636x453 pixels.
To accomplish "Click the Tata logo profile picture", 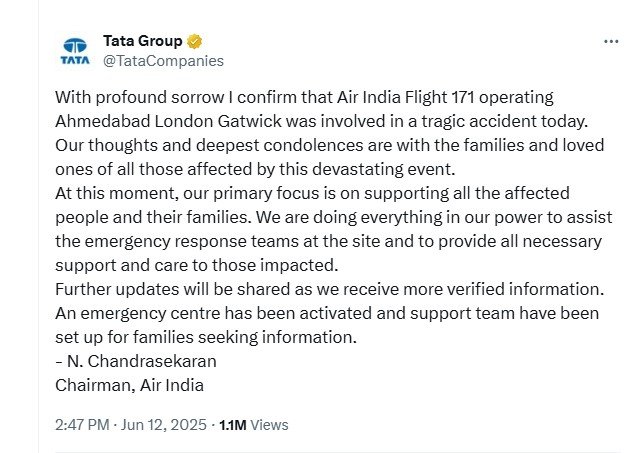I will click(76, 50).
